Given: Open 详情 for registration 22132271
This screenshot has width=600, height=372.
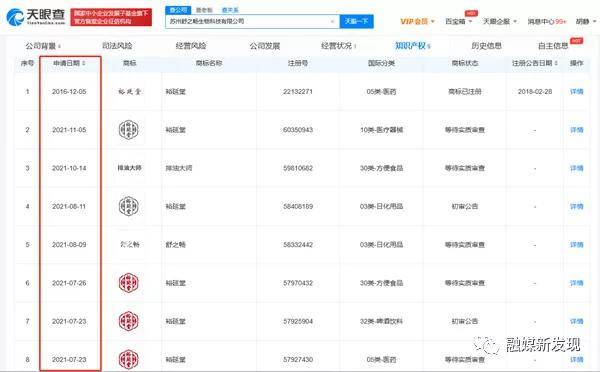Looking at the screenshot, I should (577, 92).
